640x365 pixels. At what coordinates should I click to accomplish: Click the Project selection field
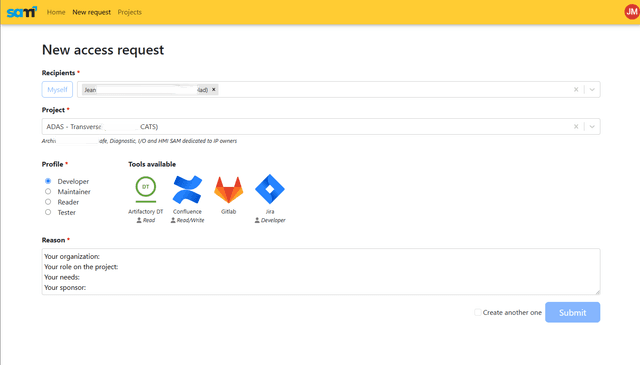coord(321,127)
